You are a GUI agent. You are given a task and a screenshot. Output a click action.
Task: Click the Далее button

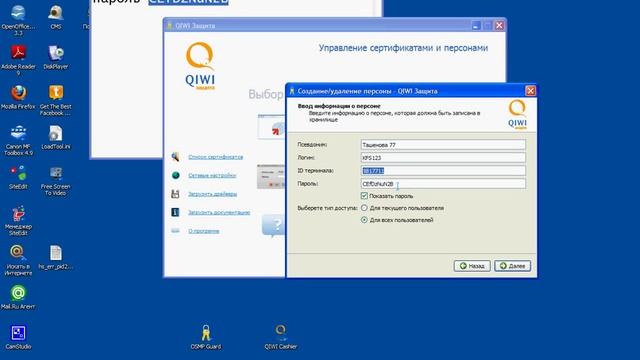tap(513, 266)
